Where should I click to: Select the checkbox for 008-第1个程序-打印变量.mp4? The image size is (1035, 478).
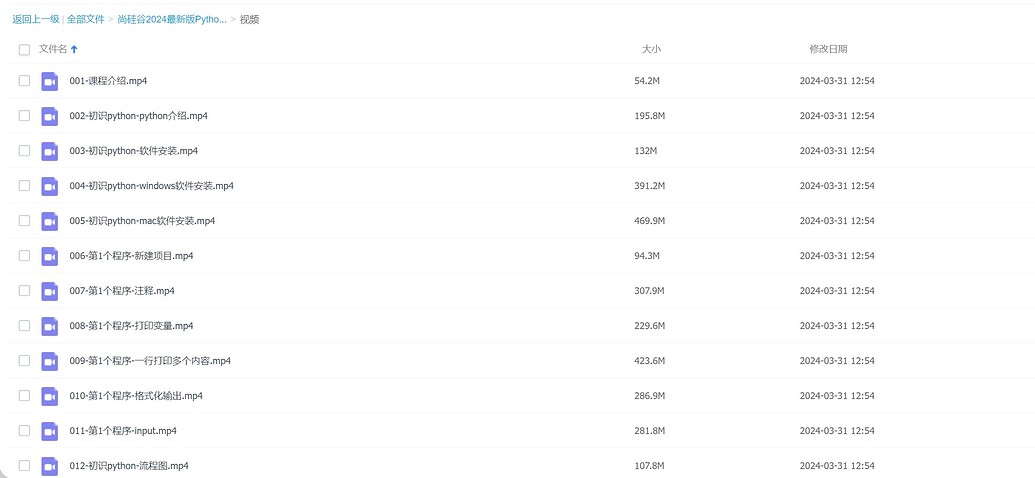[24, 325]
